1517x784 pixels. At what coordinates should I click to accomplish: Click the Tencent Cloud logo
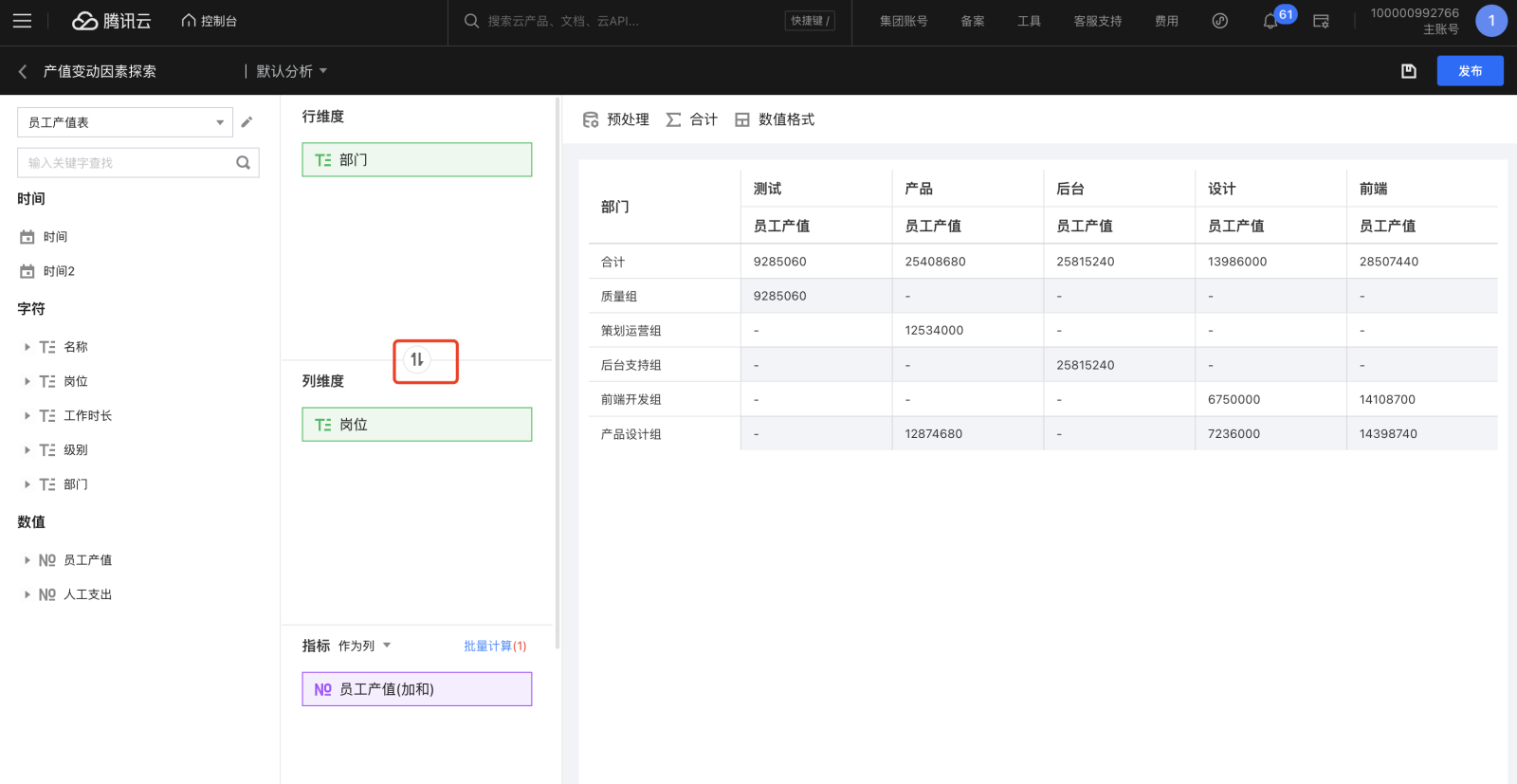(x=112, y=21)
